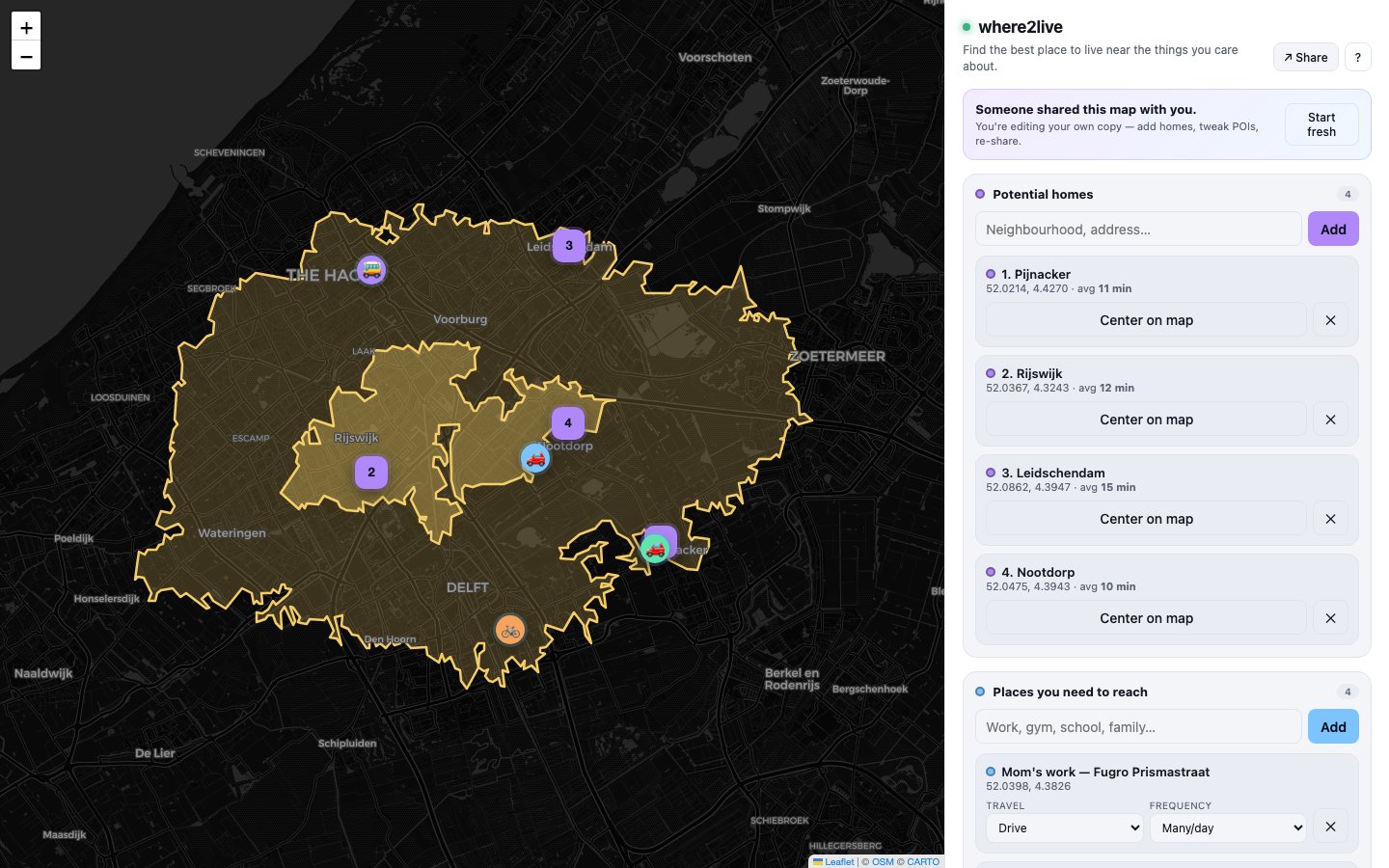
Task: Click the Places you need to reach count badge
Action: point(1348,692)
